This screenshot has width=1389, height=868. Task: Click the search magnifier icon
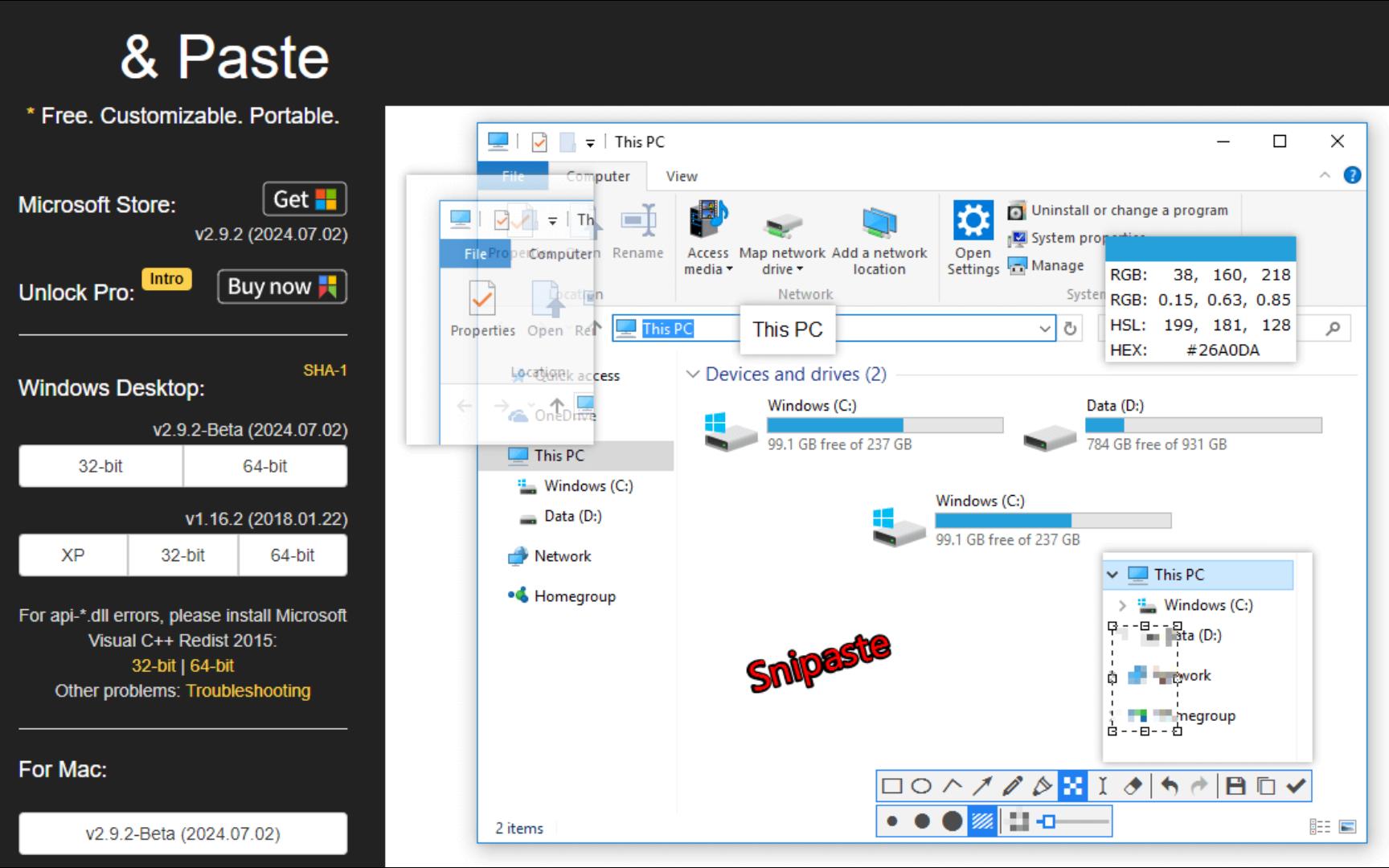coord(1333,328)
